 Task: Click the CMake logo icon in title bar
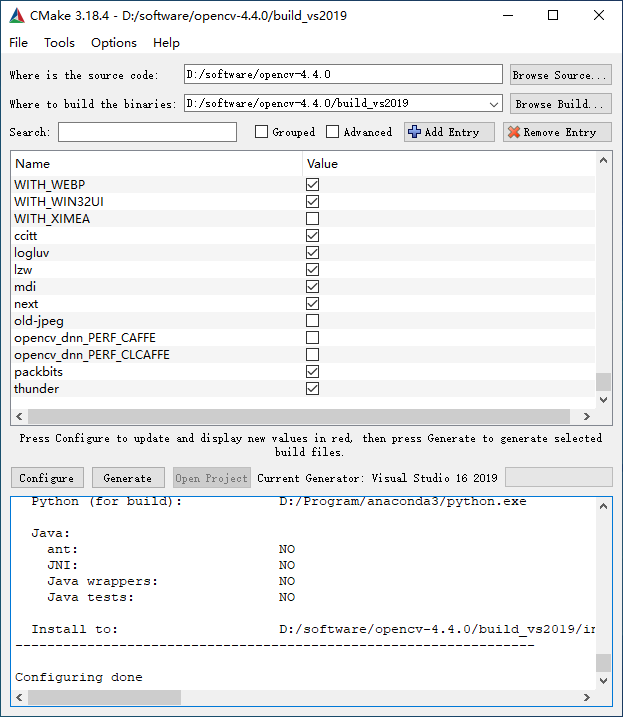17,16
